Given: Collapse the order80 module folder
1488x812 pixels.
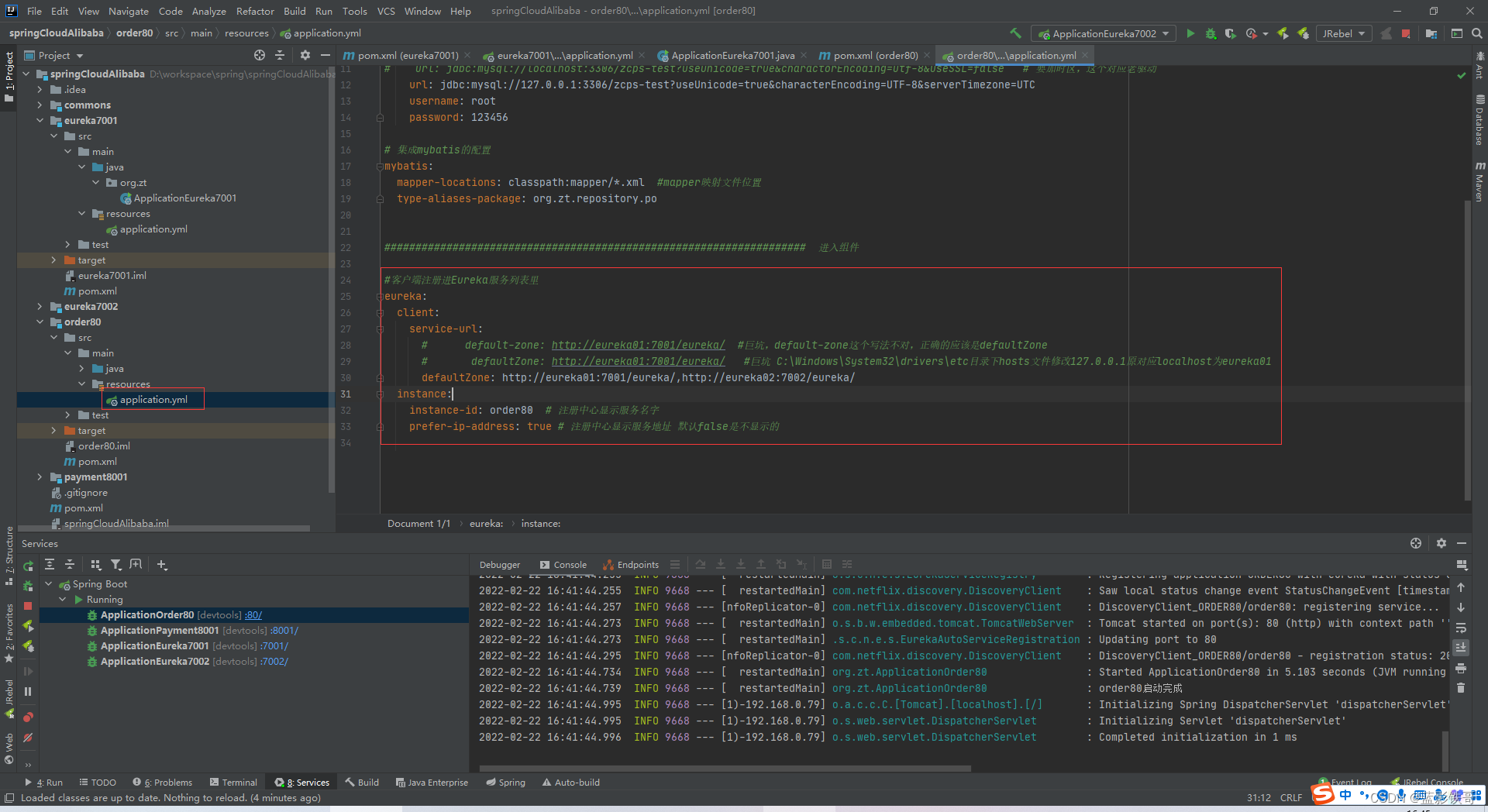Looking at the screenshot, I should click(40, 322).
